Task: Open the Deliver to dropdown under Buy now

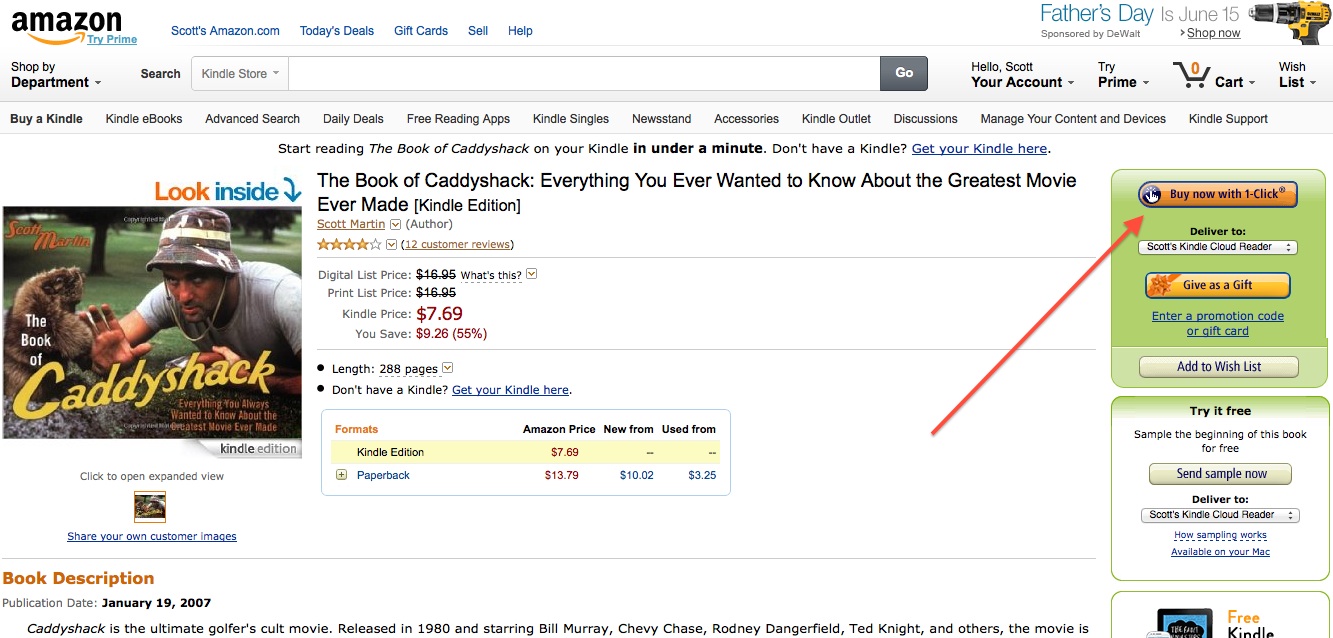Action: pos(1217,247)
